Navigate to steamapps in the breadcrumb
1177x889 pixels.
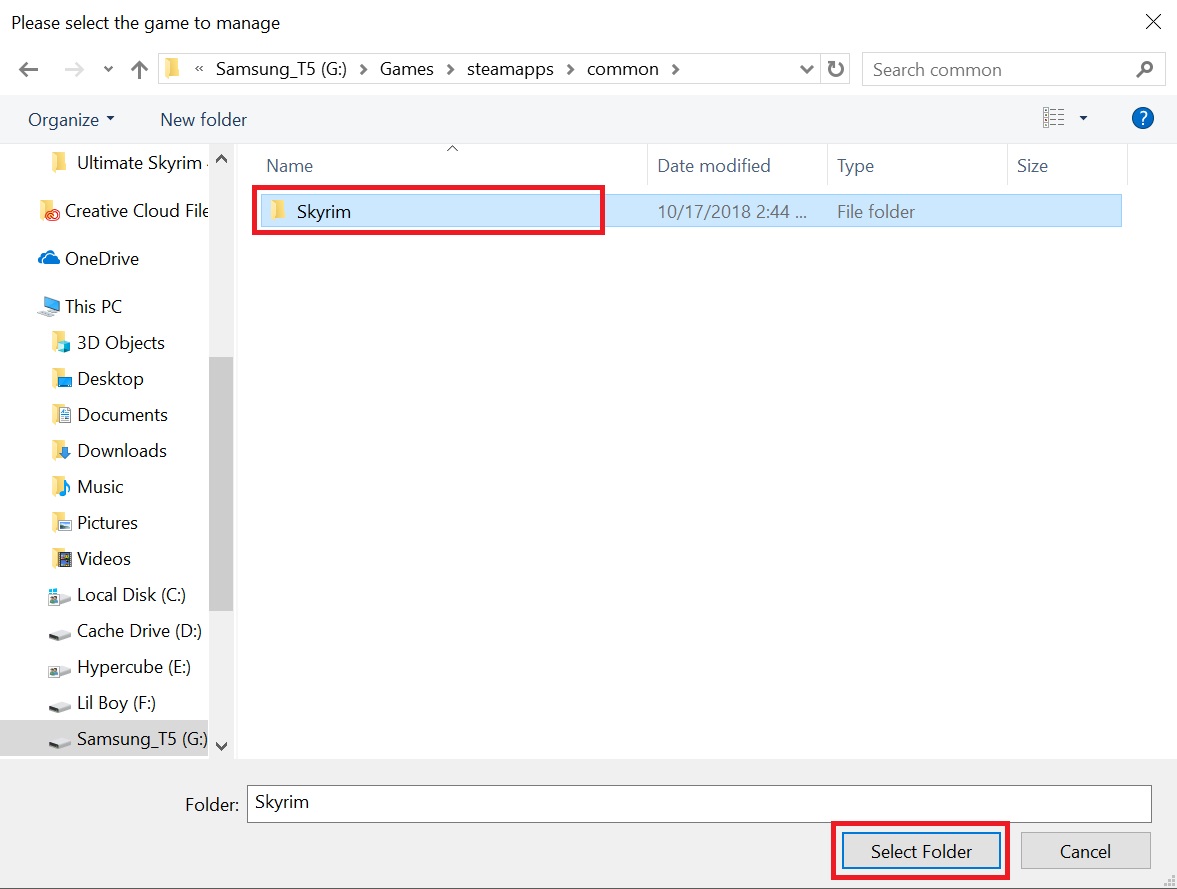pyautogui.click(x=510, y=69)
